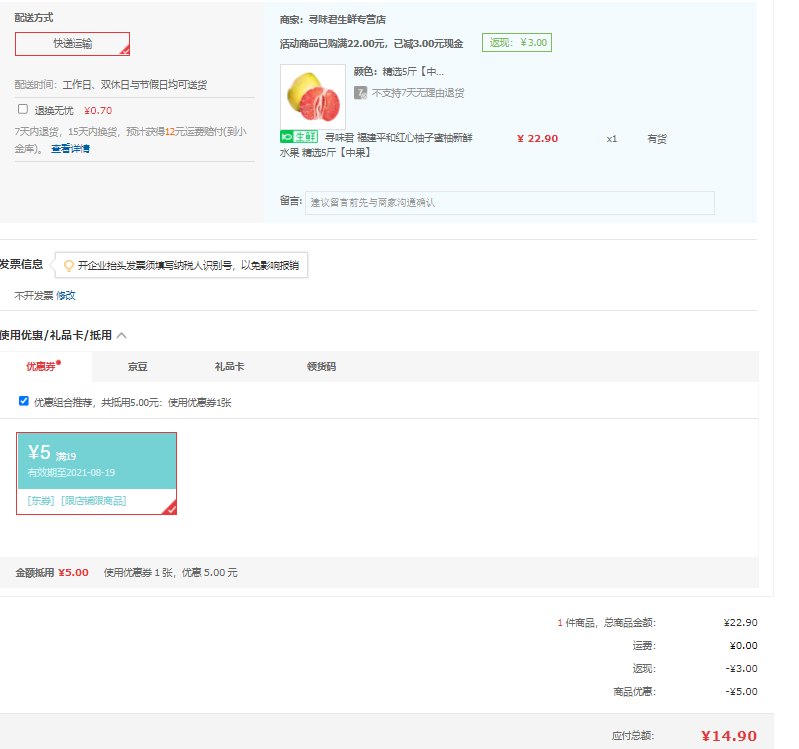Uncheck the 优惠组合推荐 checkbox
Viewport: 799px width, 749px height.
click(x=23, y=401)
